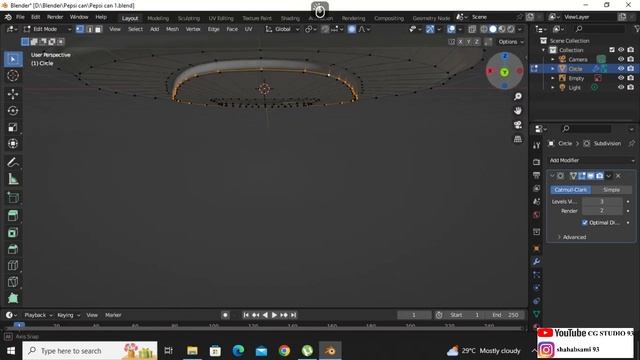
Task: Open the Options dropdown in viewport
Action: (x=511, y=42)
